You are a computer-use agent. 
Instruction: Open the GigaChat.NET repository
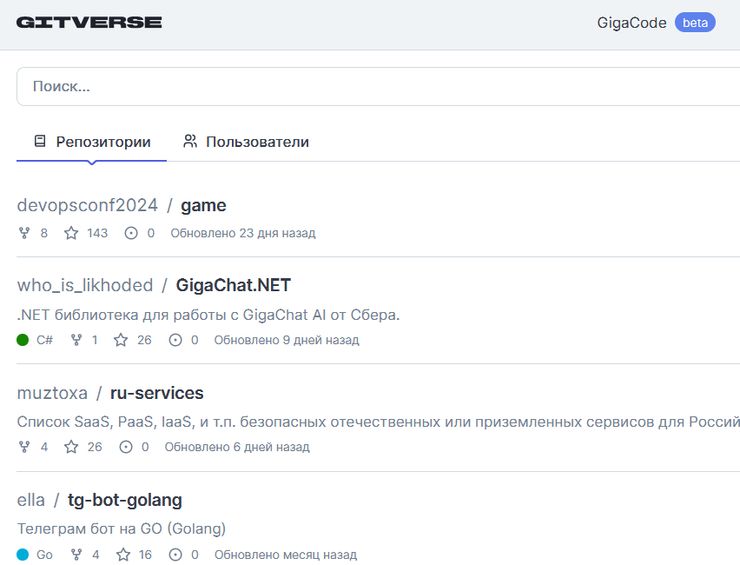coord(233,285)
